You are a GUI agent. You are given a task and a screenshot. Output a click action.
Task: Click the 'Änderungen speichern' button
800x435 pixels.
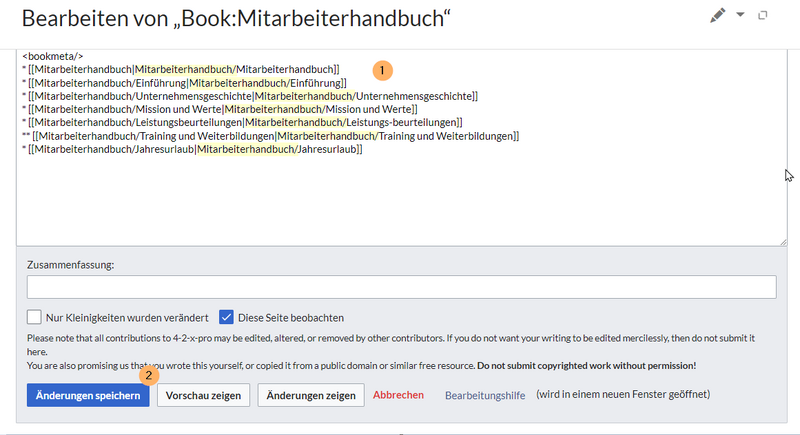tap(88, 395)
